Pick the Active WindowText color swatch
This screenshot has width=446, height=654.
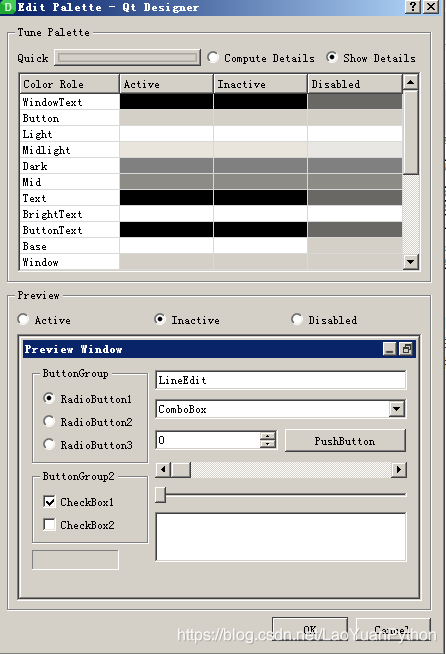(x=166, y=101)
